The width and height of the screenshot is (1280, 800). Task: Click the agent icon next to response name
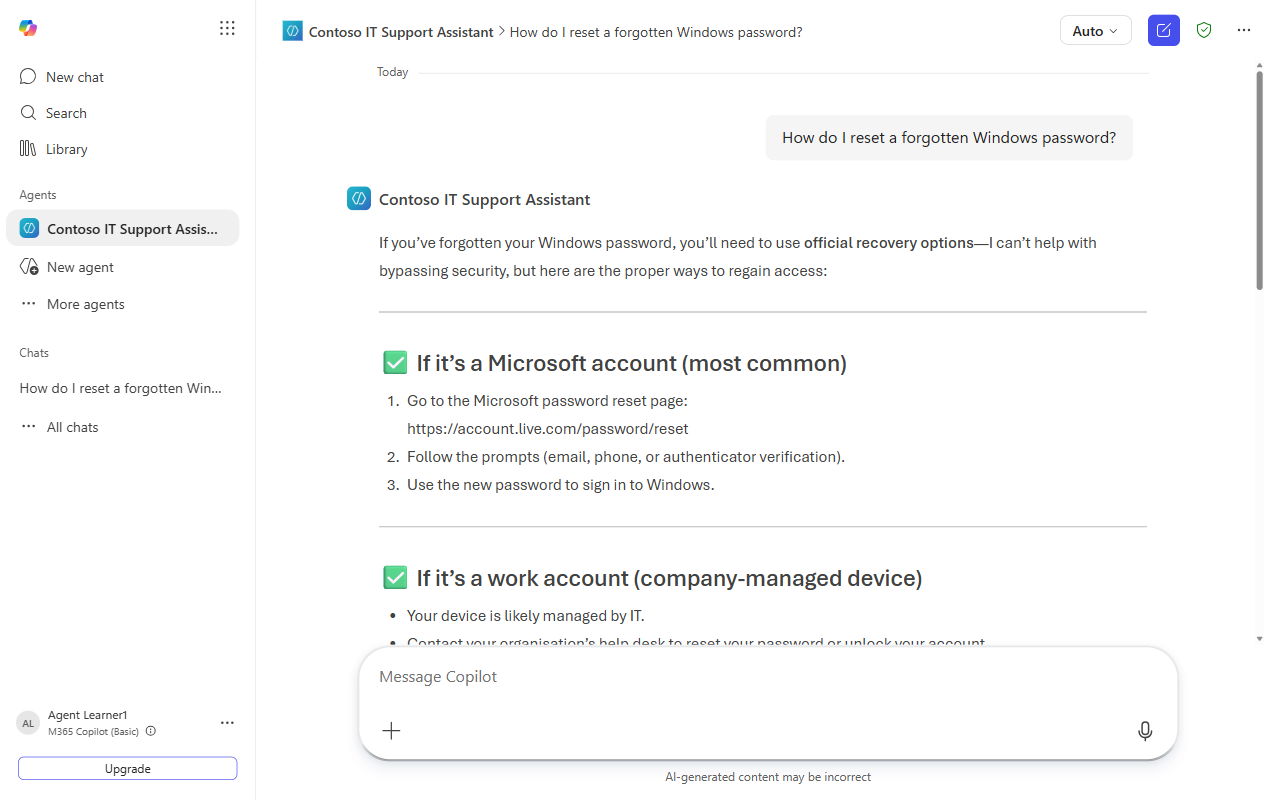pyautogui.click(x=359, y=199)
